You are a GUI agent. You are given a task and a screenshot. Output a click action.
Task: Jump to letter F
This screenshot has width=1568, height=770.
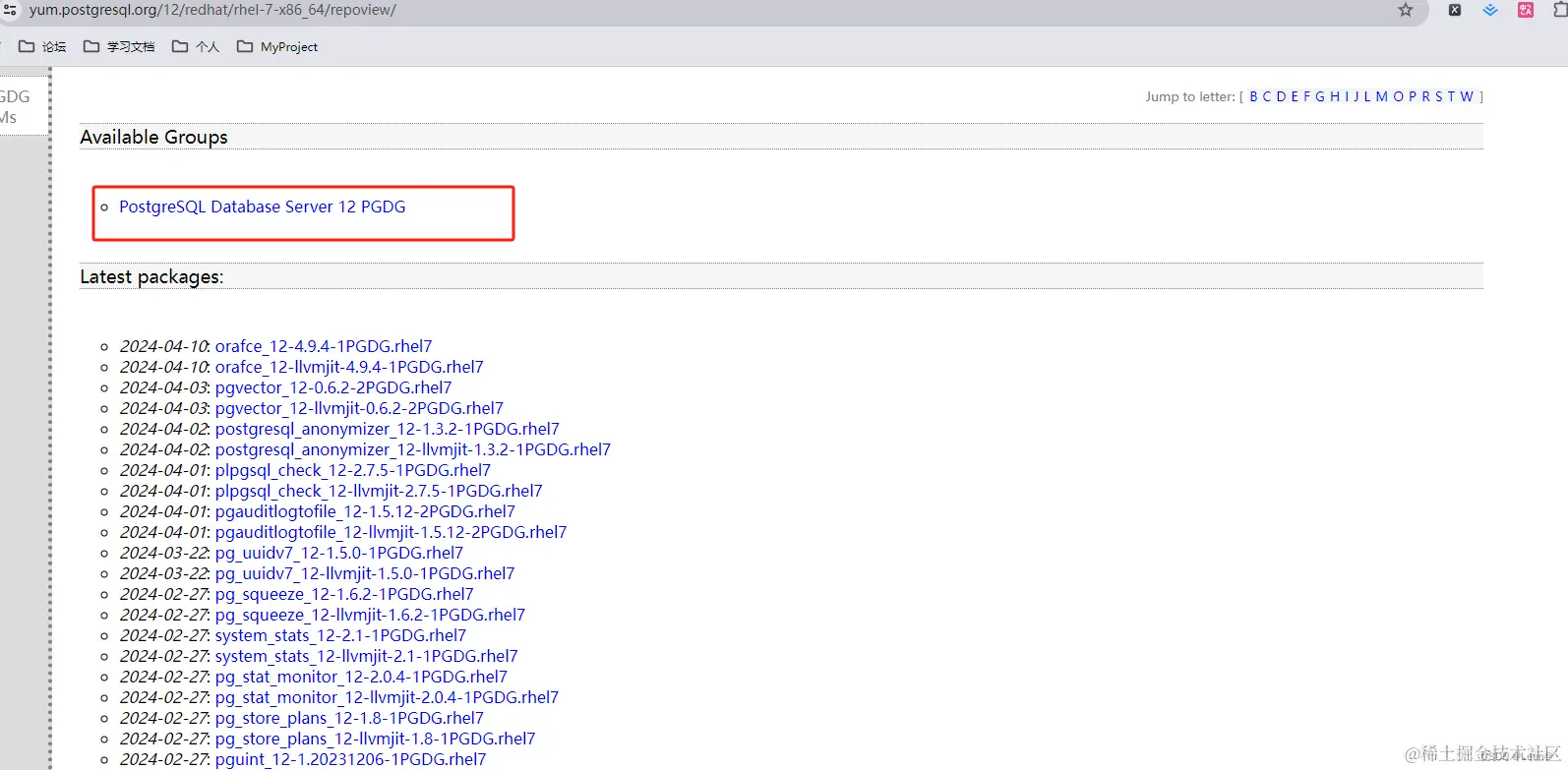(1307, 96)
